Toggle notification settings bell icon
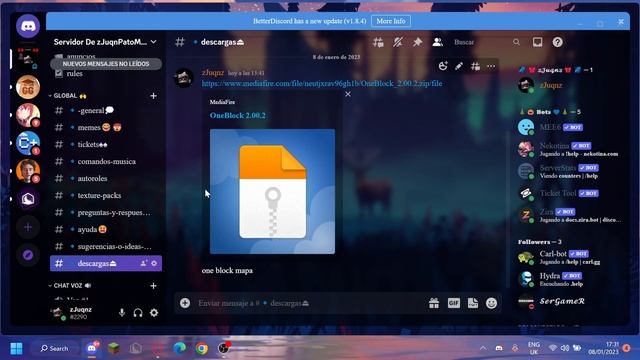The width and height of the screenshot is (640, 360). (398, 42)
